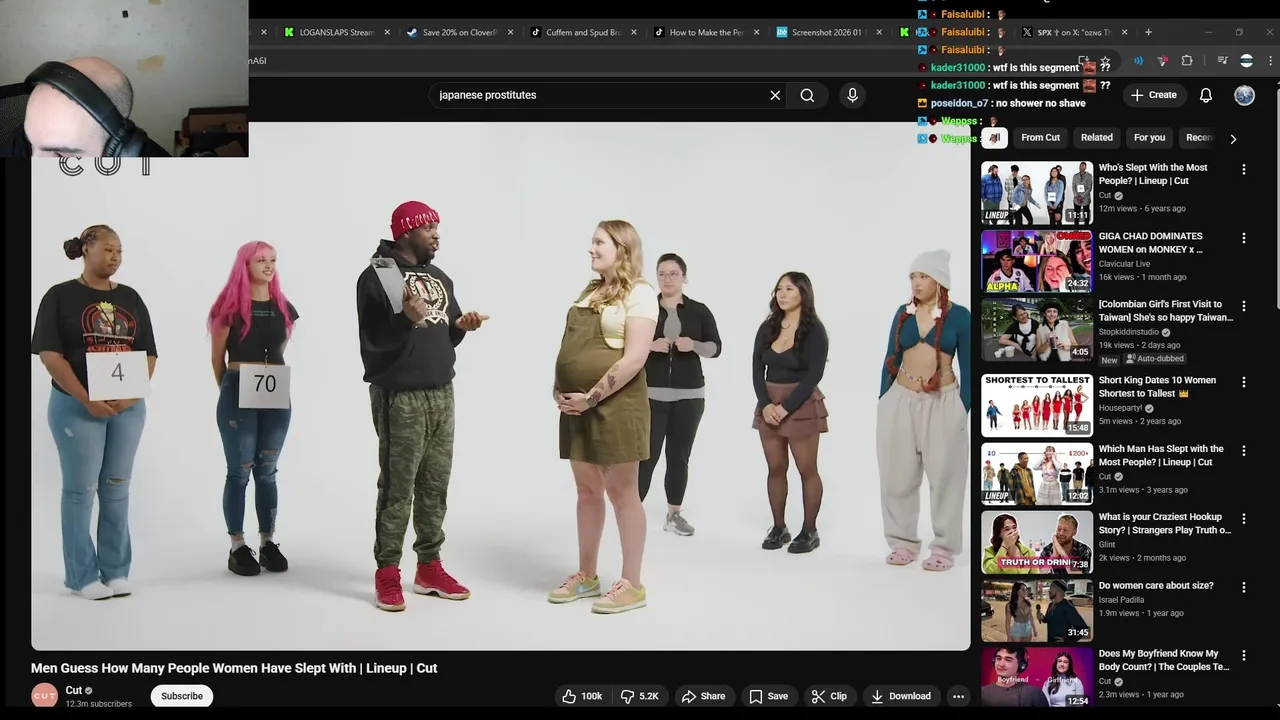Image resolution: width=1280 pixels, height=720 pixels.
Task: Open options for Craziest Hookup Story video
Action: tap(1244, 519)
